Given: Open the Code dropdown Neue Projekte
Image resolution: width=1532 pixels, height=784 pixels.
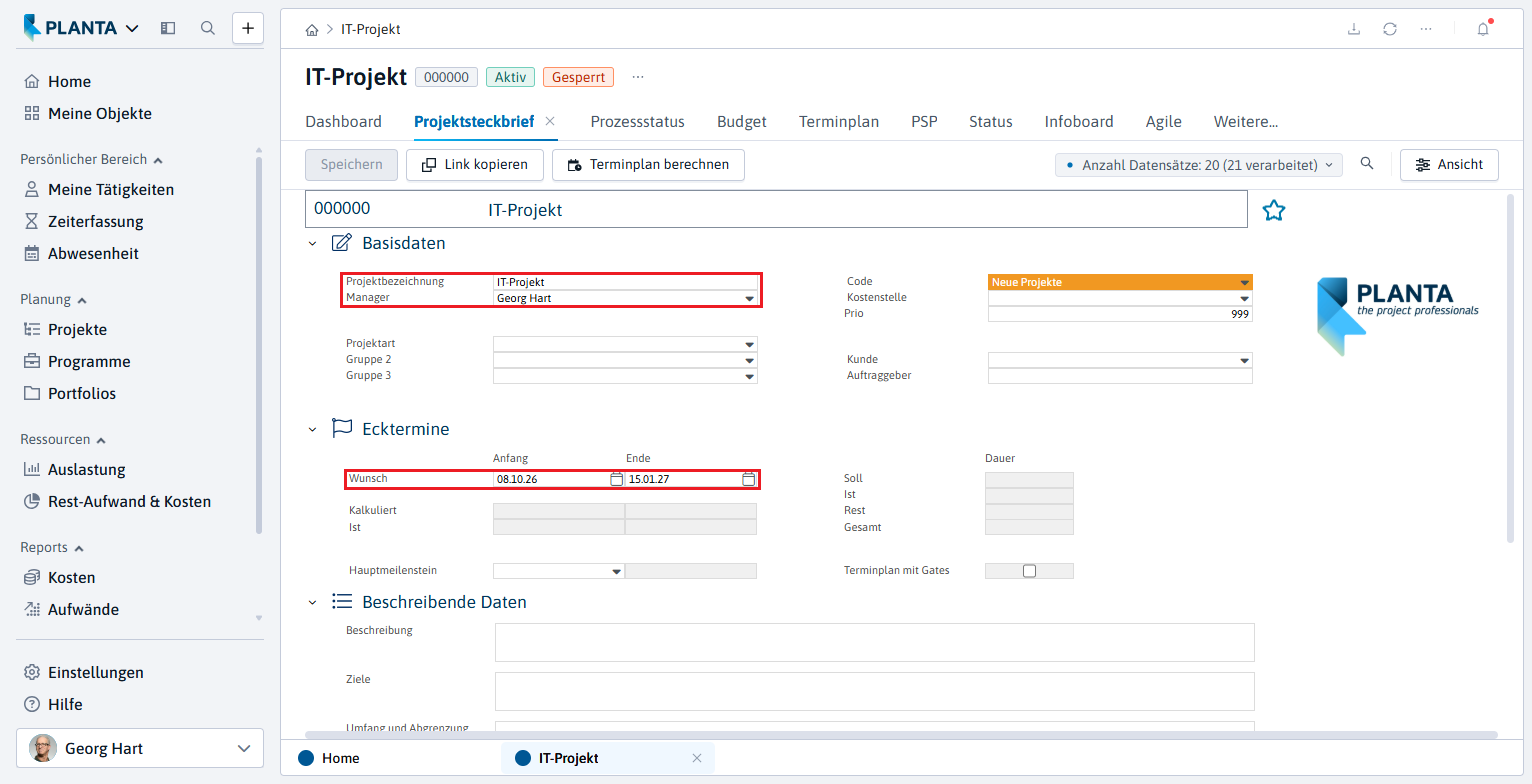Looking at the screenshot, I should point(1244,283).
